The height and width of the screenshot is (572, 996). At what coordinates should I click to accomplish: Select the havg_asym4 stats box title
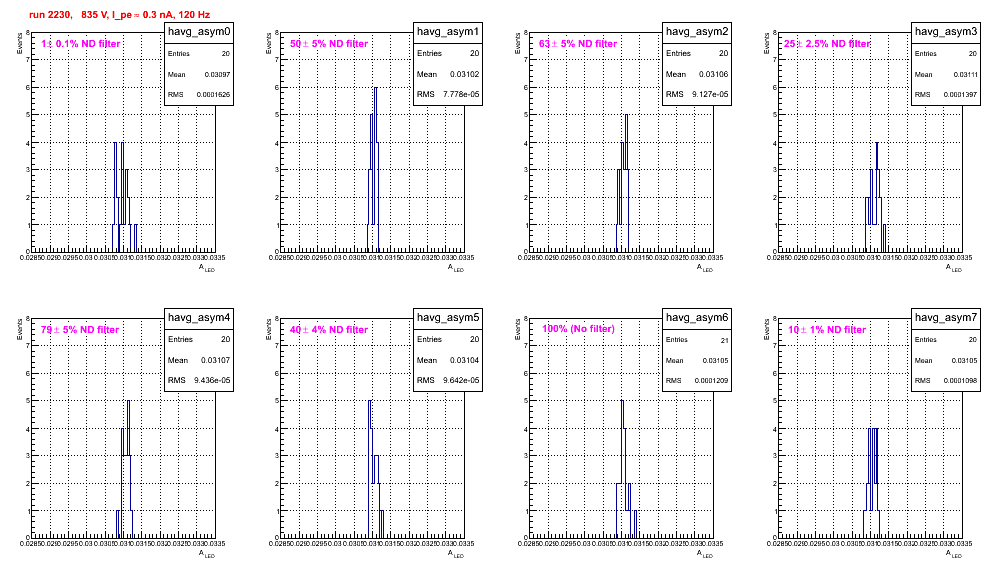[x=199, y=317]
